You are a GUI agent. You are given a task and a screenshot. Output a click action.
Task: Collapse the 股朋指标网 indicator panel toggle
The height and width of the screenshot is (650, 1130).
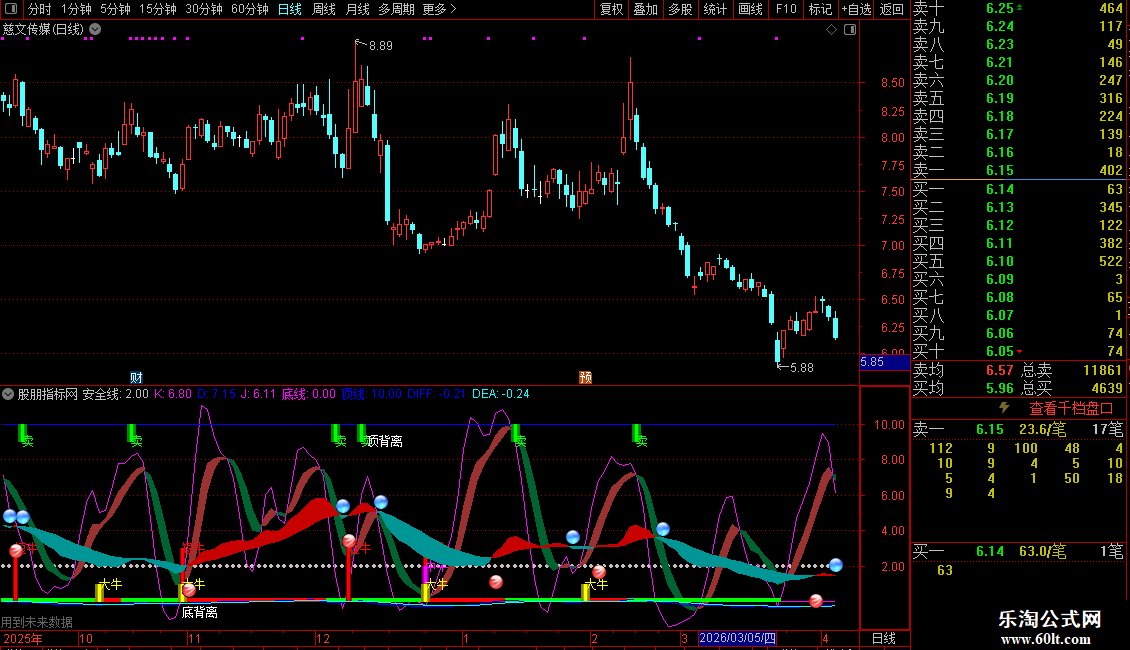(x=8, y=394)
